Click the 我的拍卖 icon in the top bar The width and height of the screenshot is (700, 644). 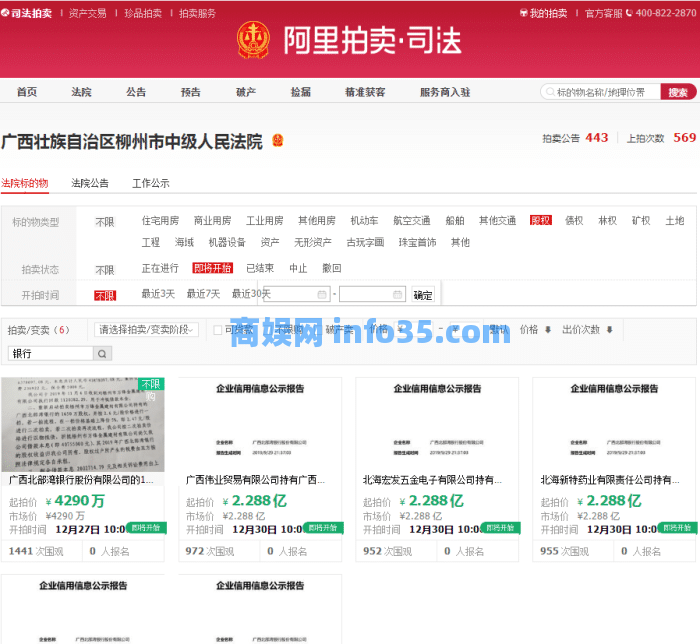pyautogui.click(x=525, y=13)
